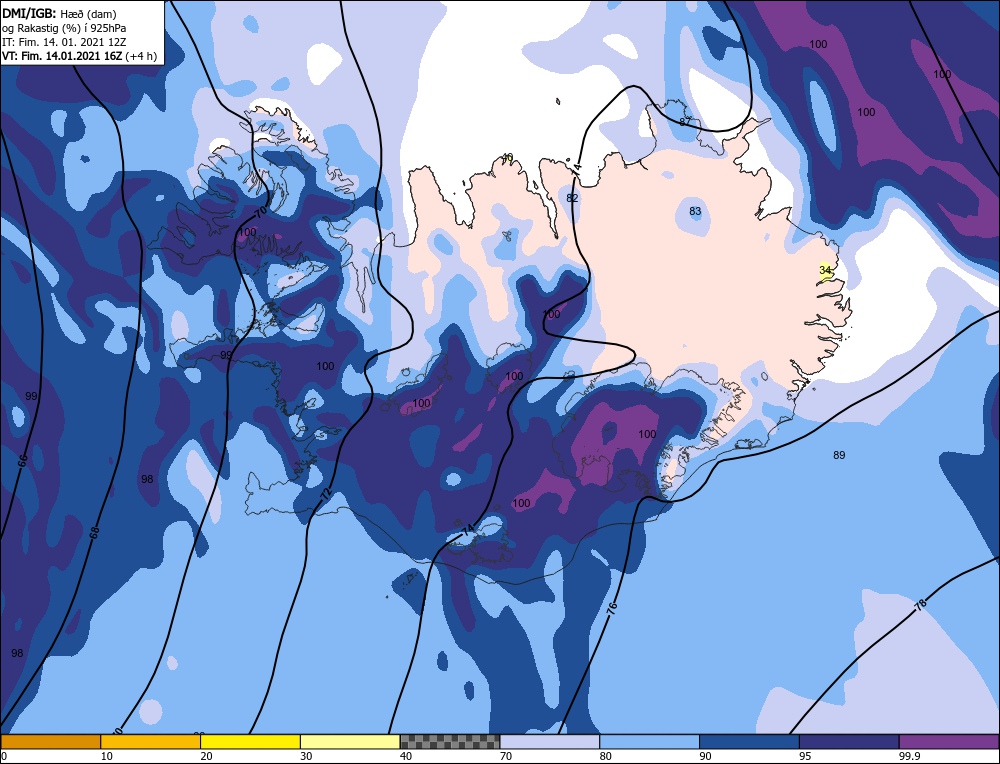Click the '99.9' legend tick label
Screen dimensions: 1000x764
pyautogui.click(x=908, y=756)
